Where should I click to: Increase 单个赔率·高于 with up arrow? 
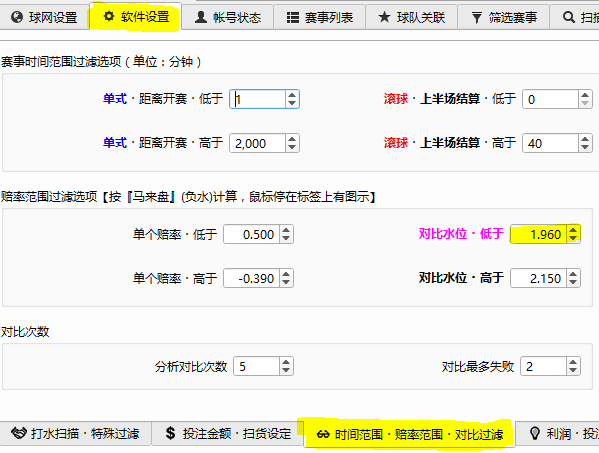pyautogui.click(x=286, y=274)
